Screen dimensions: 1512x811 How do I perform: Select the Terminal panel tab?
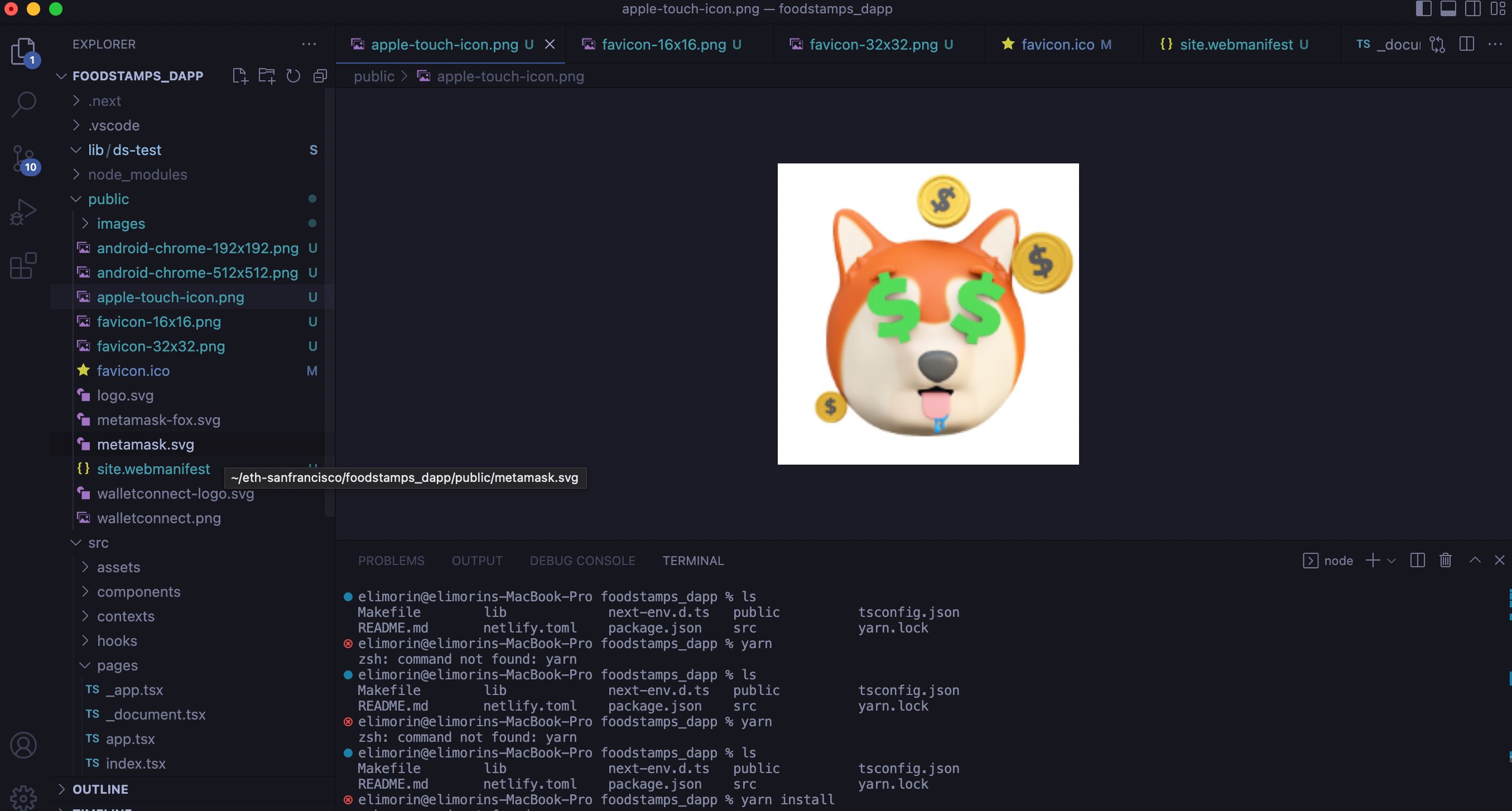pyautogui.click(x=693, y=561)
